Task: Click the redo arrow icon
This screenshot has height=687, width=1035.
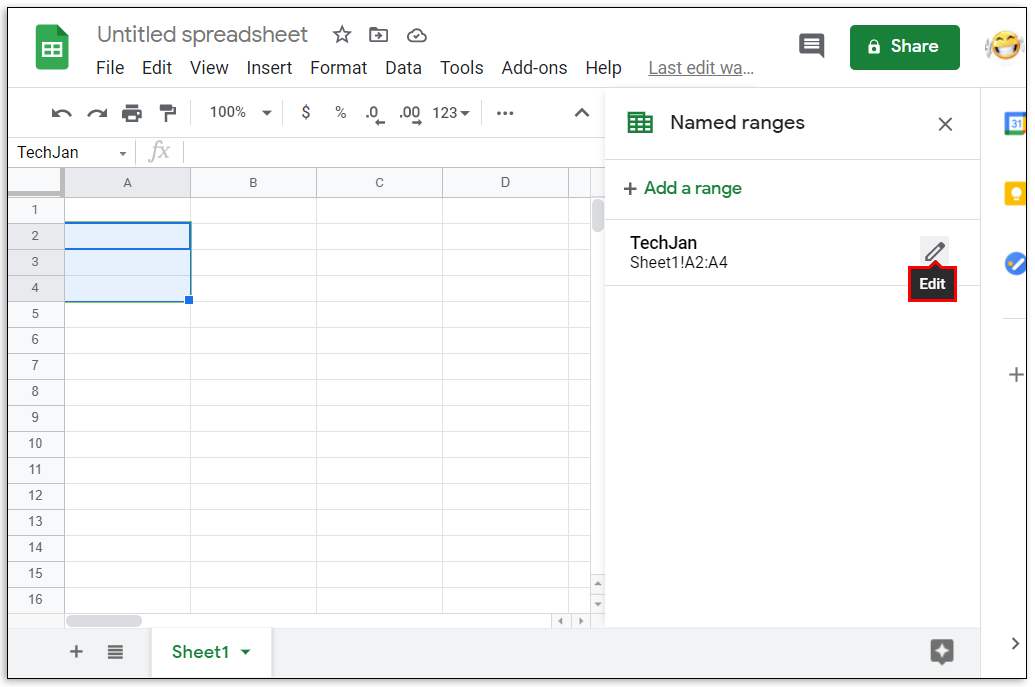Action: (x=97, y=113)
